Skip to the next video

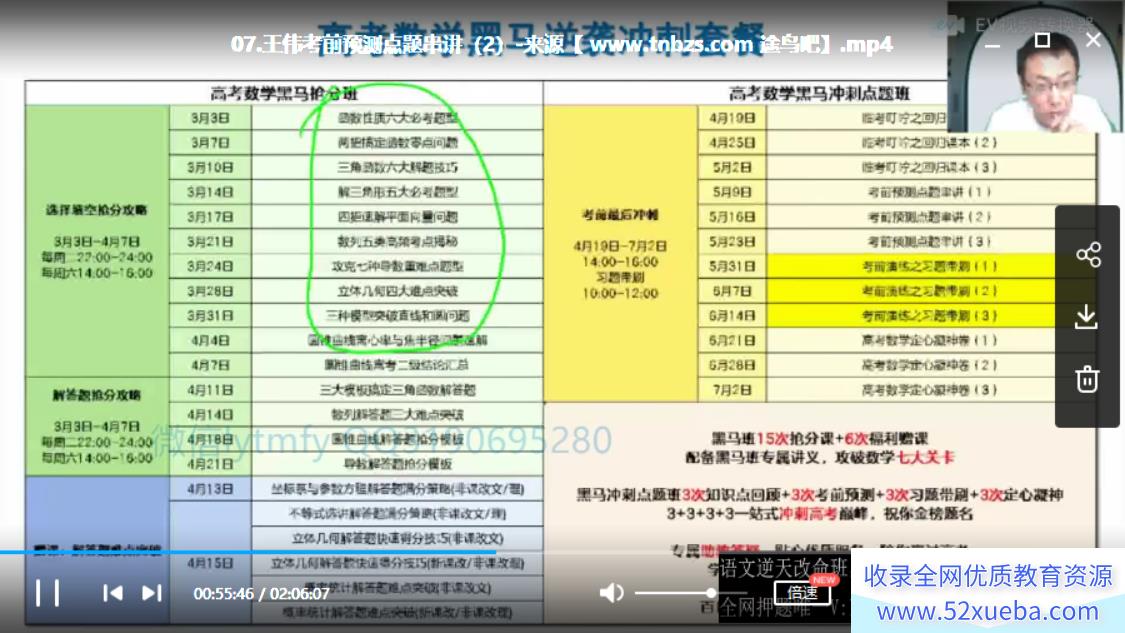coord(151,593)
